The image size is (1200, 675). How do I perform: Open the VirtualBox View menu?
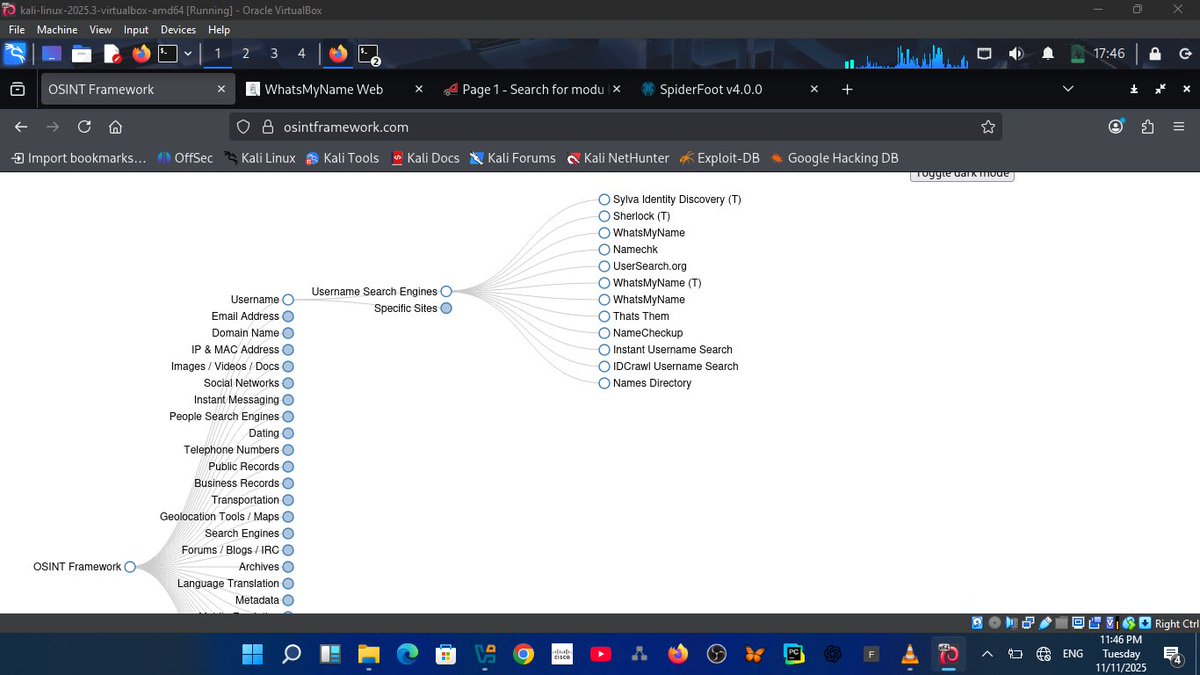click(100, 30)
